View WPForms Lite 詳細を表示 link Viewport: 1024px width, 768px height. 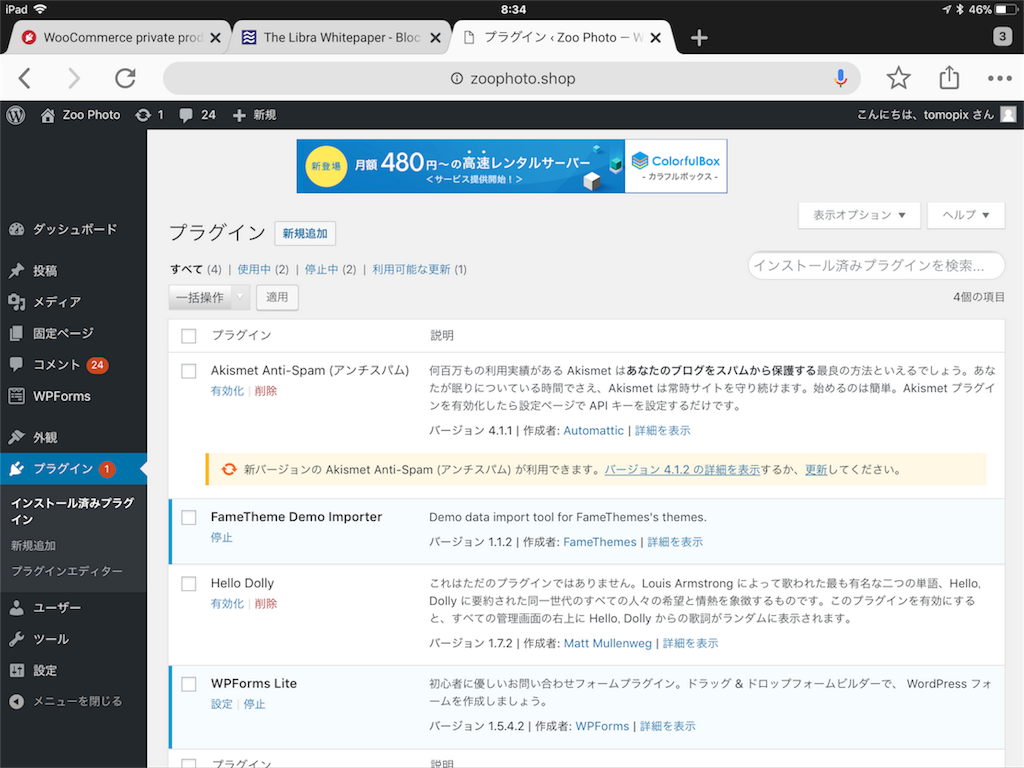point(667,726)
